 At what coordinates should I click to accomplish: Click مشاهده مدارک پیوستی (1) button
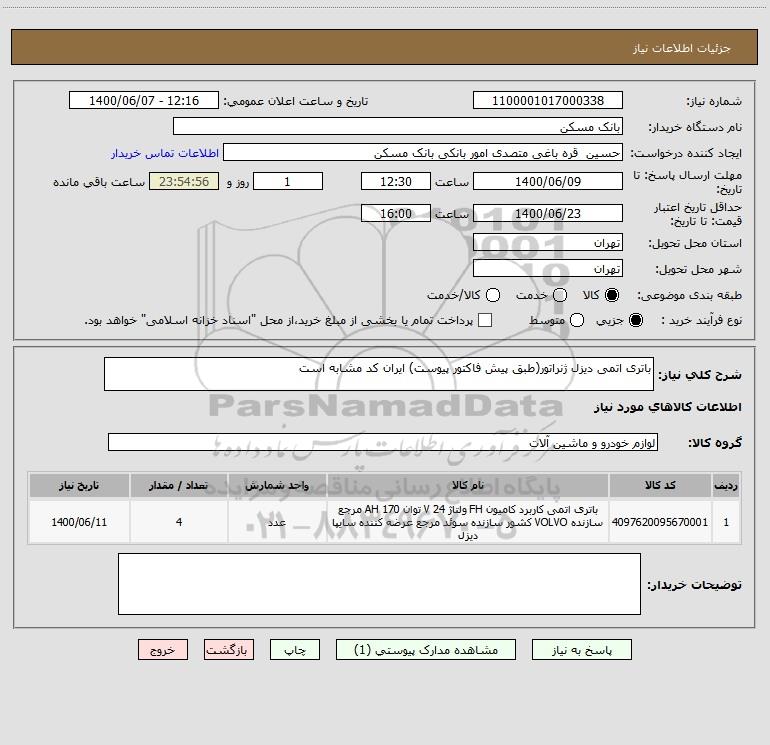point(426,650)
